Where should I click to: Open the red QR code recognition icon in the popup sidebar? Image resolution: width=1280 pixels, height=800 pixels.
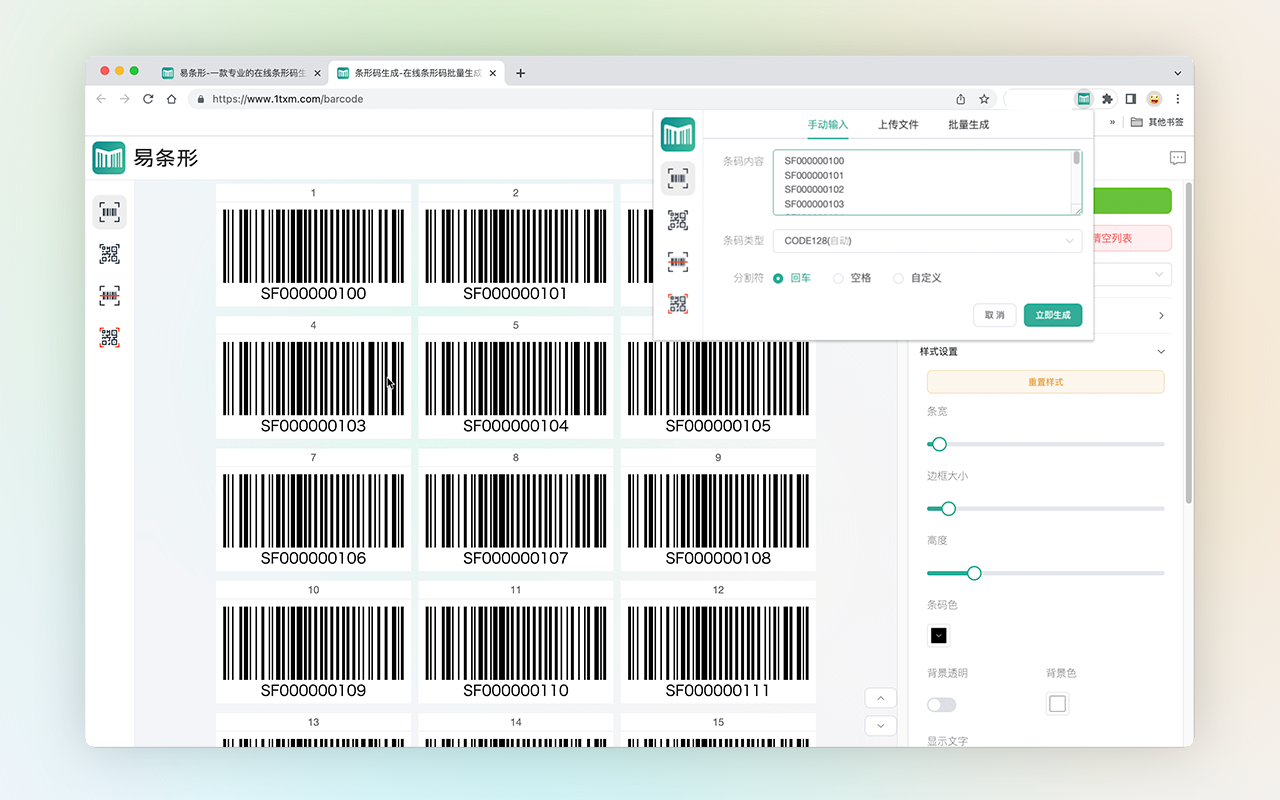point(678,304)
